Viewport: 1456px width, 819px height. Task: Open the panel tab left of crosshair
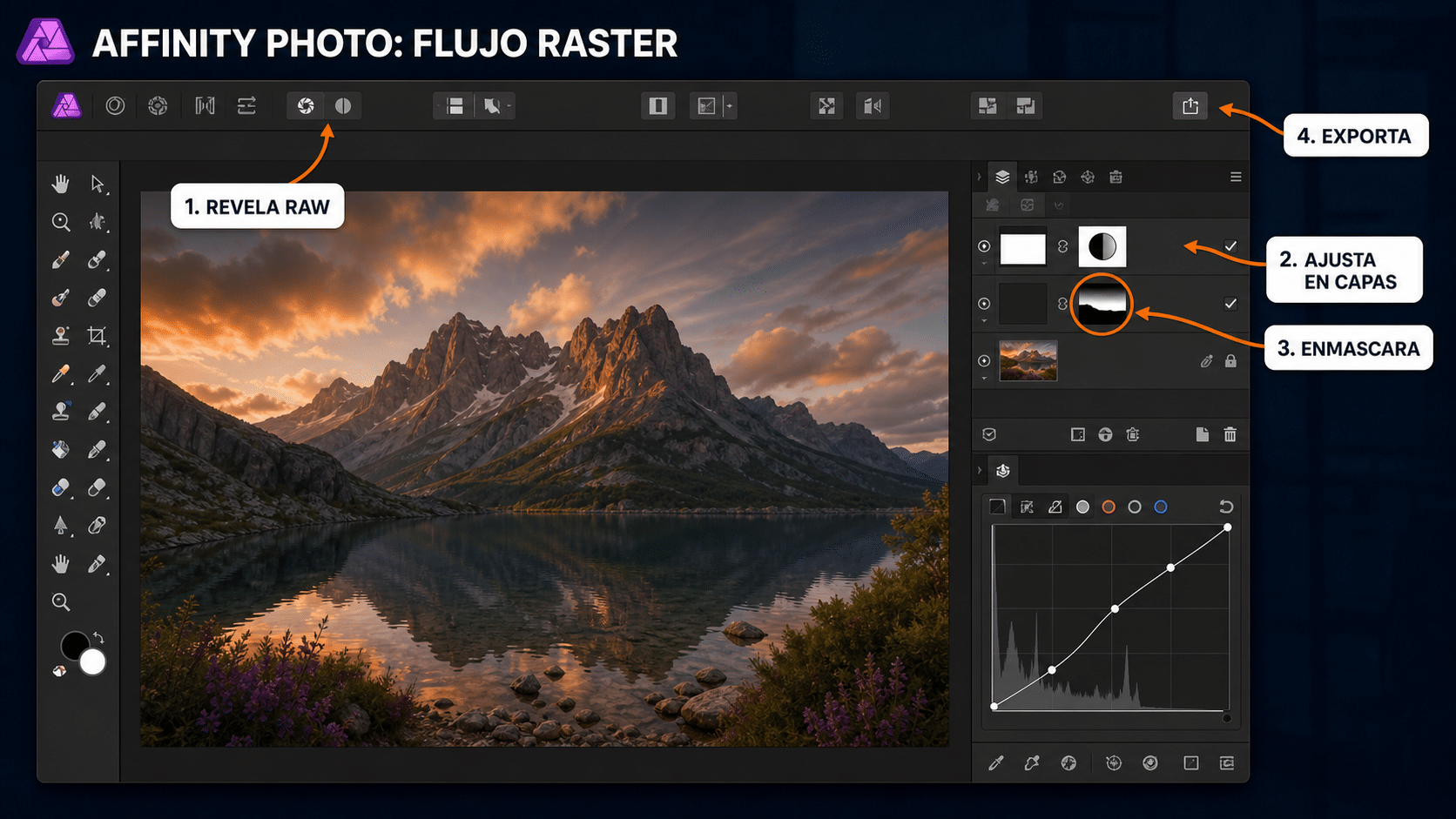[1059, 177]
